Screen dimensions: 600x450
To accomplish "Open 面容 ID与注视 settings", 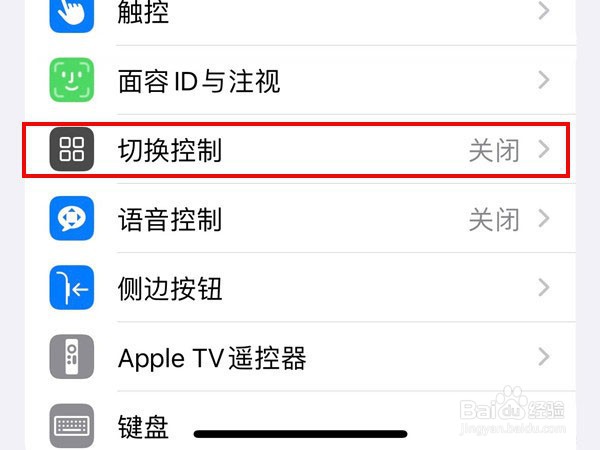I will click(x=300, y=80).
